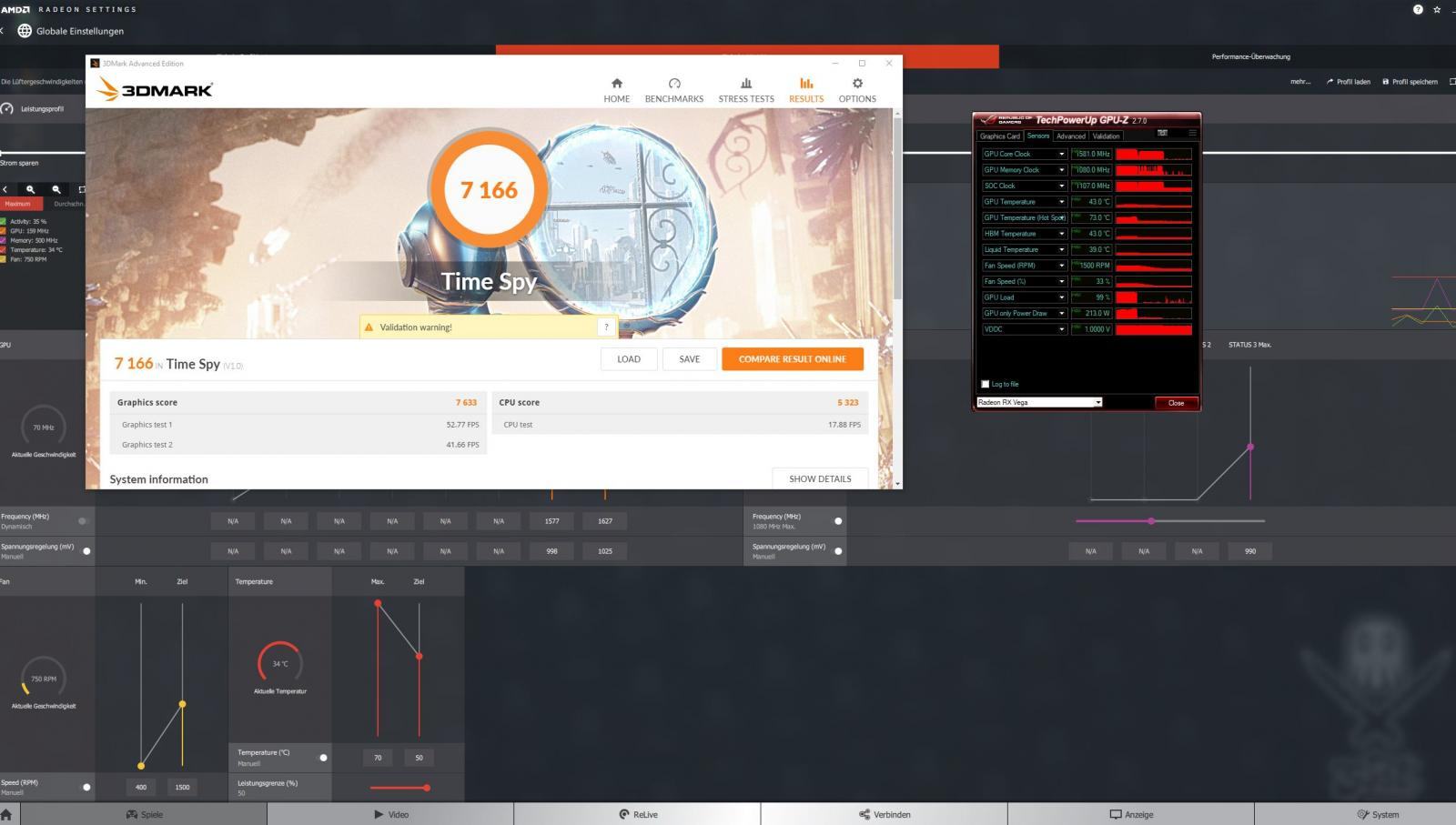Open the Radeon home icon
1456x825 pixels.
coord(6,814)
